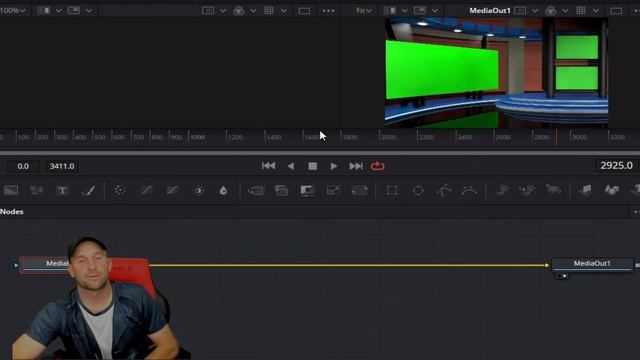Select the Paint tool icon
Screen dimensions: 640x360
pos(88,190)
